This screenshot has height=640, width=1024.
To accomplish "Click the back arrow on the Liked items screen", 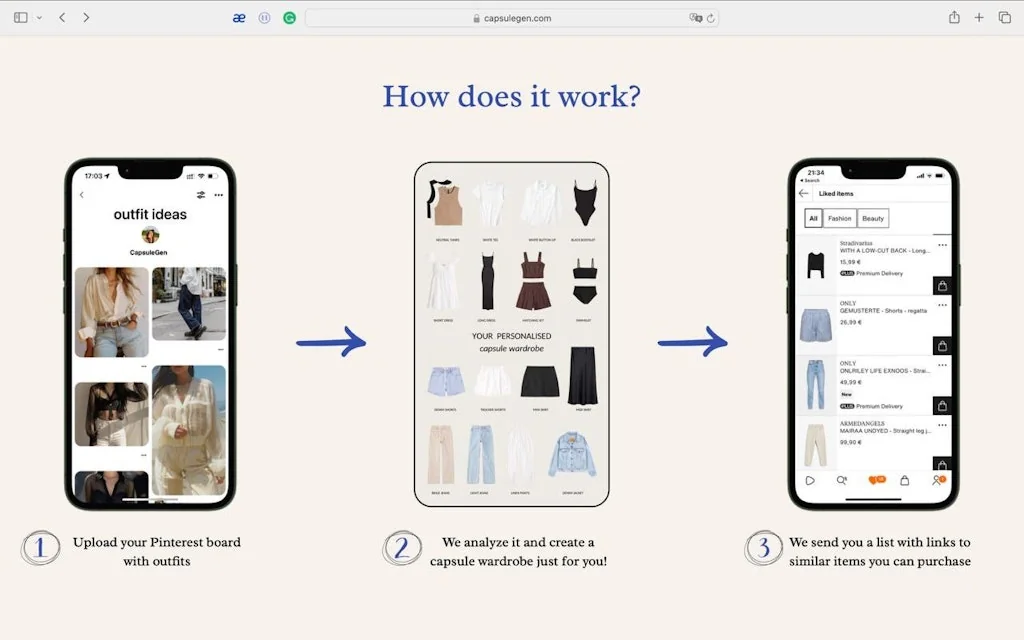I will click(x=804, y=193).
